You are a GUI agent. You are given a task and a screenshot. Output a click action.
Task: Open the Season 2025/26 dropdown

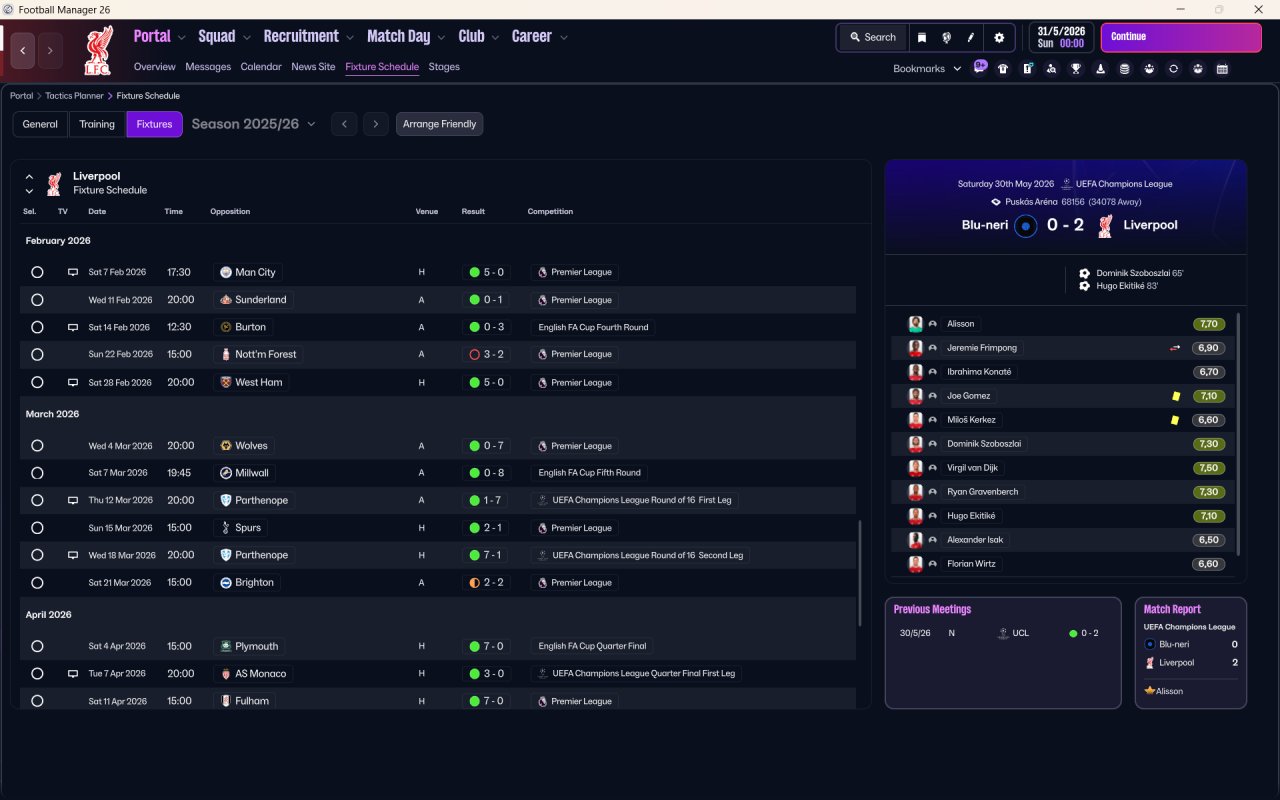(253, 124)
